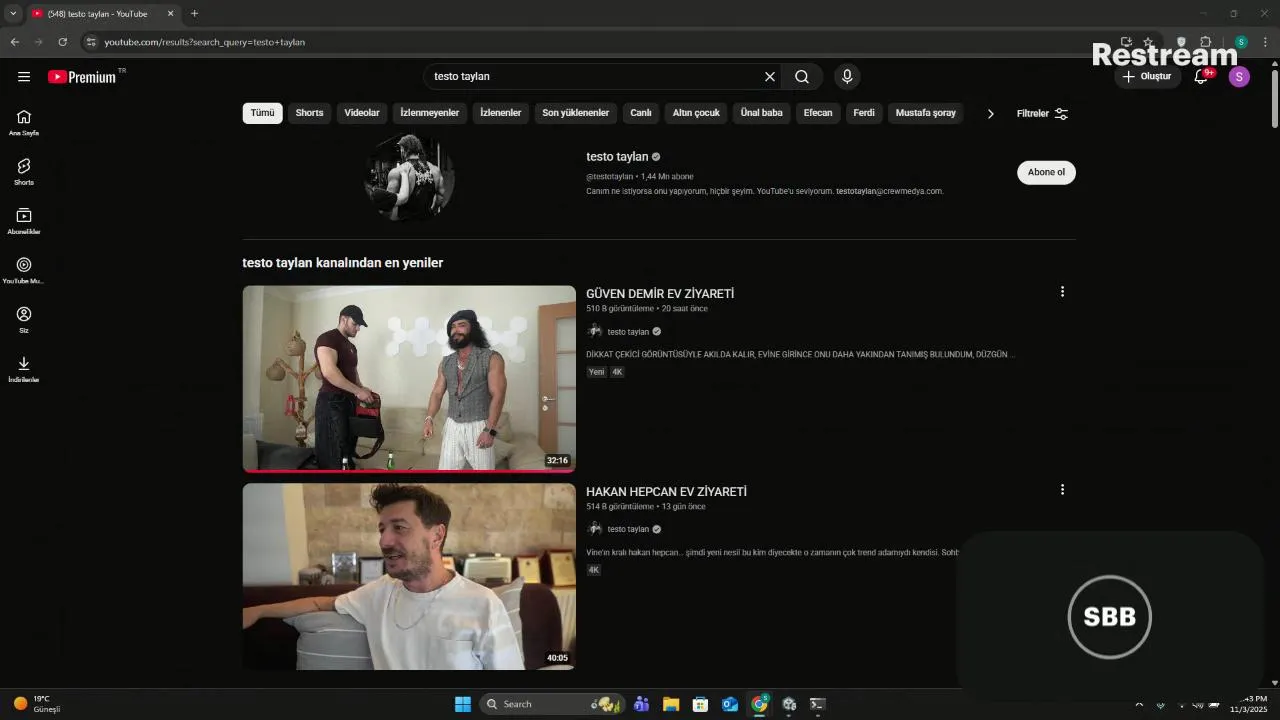
Task: Select the Shorts filter chip
Action: tap(309, 113)
